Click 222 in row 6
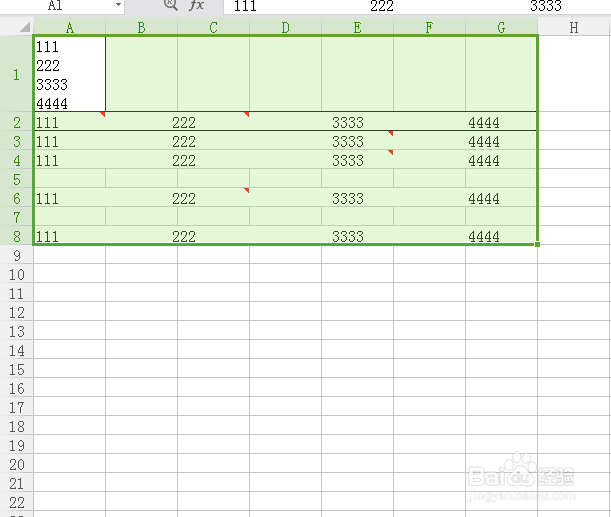The image size is (611, 517). pos(184,199)
